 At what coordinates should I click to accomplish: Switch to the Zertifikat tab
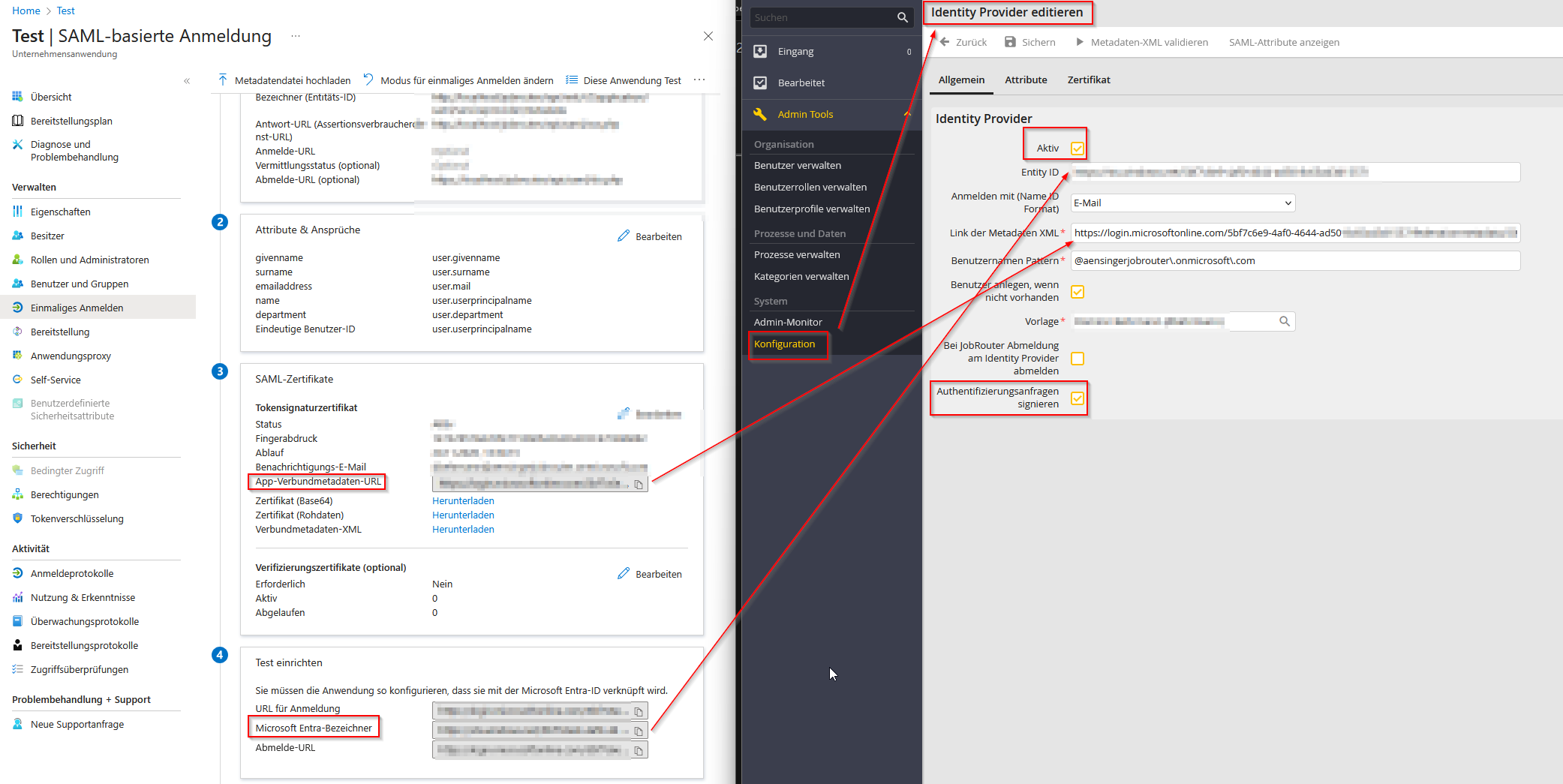pyautogui.click(x=1089, y=80)
